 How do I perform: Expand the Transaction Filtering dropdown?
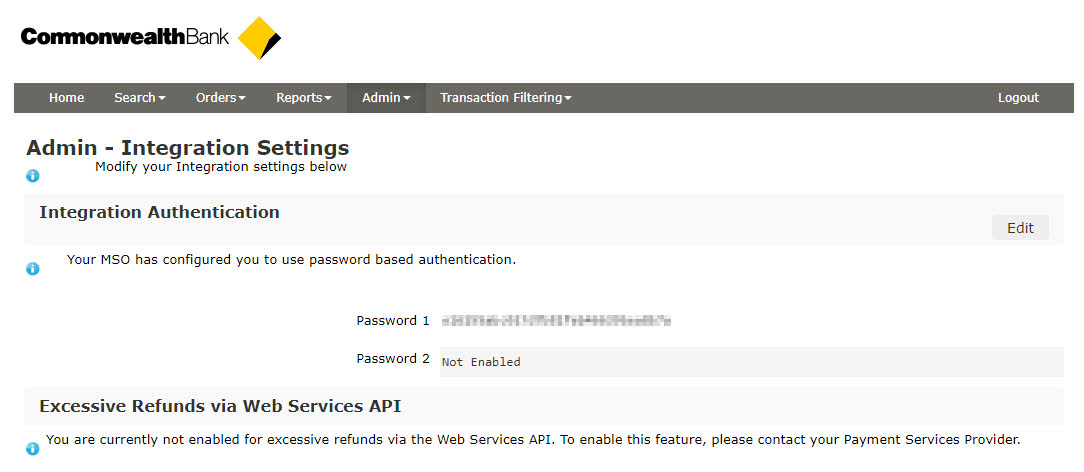[505, 98]
